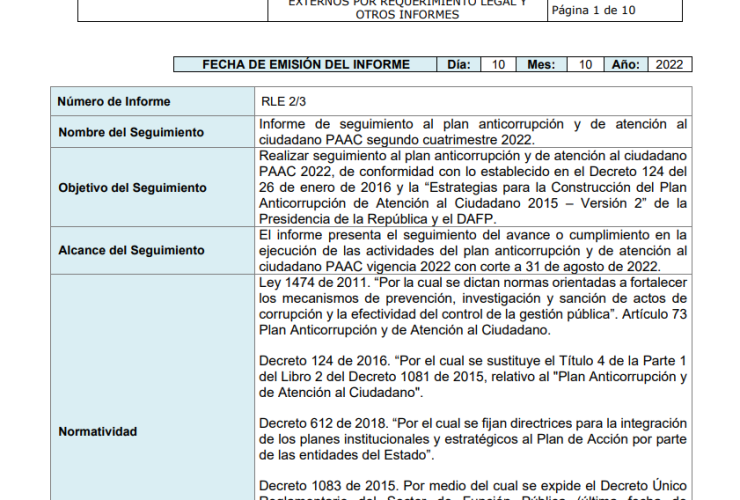This screenshot has height=500, width=740.
Task: Click the 'Alcance del Seguimiento' label
Action: coord(132,250)
